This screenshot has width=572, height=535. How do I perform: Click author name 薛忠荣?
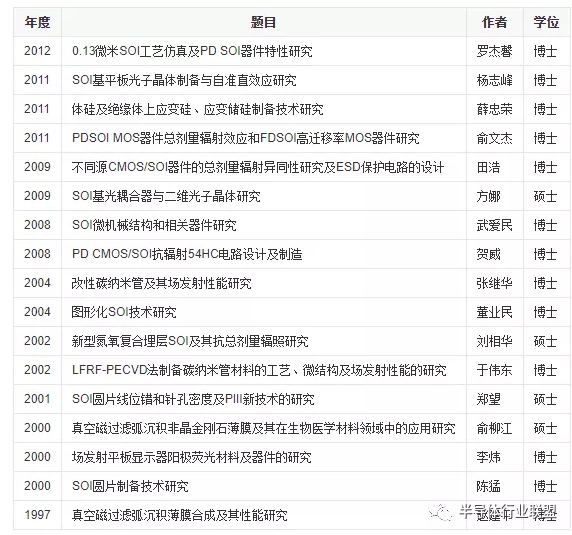[494, 109]
